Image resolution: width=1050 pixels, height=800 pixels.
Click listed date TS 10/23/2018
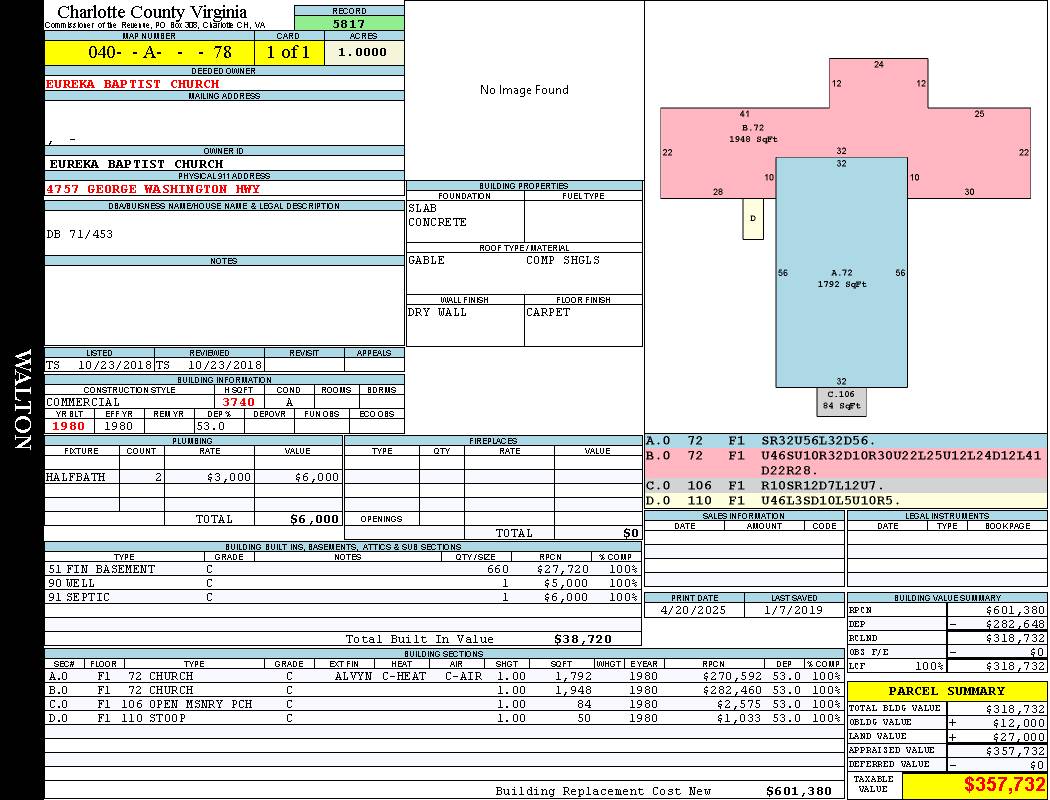coord(99,365)
